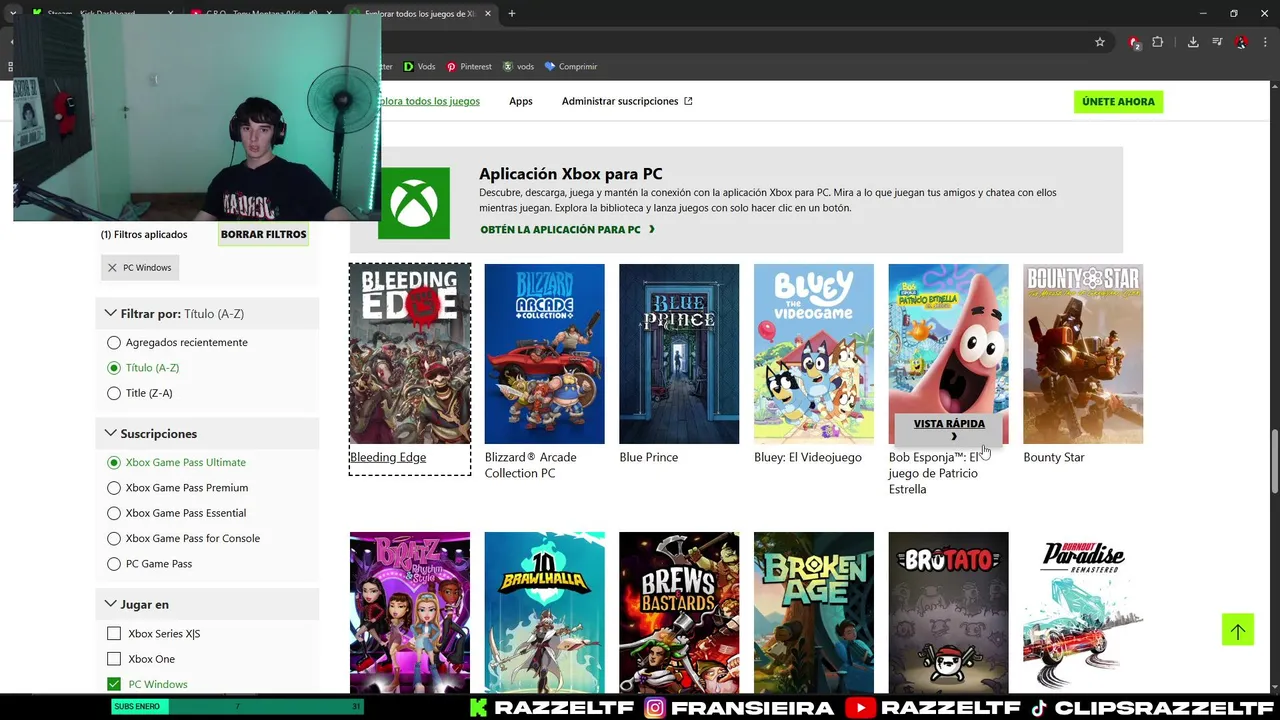Screen dimensions: 1280x720
Task: Open the green Vods bookmark
Action: 419,66
